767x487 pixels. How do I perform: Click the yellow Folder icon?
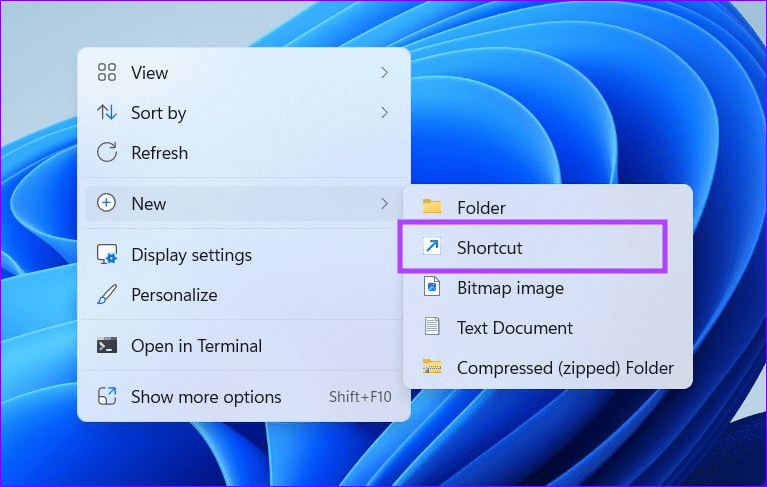click(432, 207)
